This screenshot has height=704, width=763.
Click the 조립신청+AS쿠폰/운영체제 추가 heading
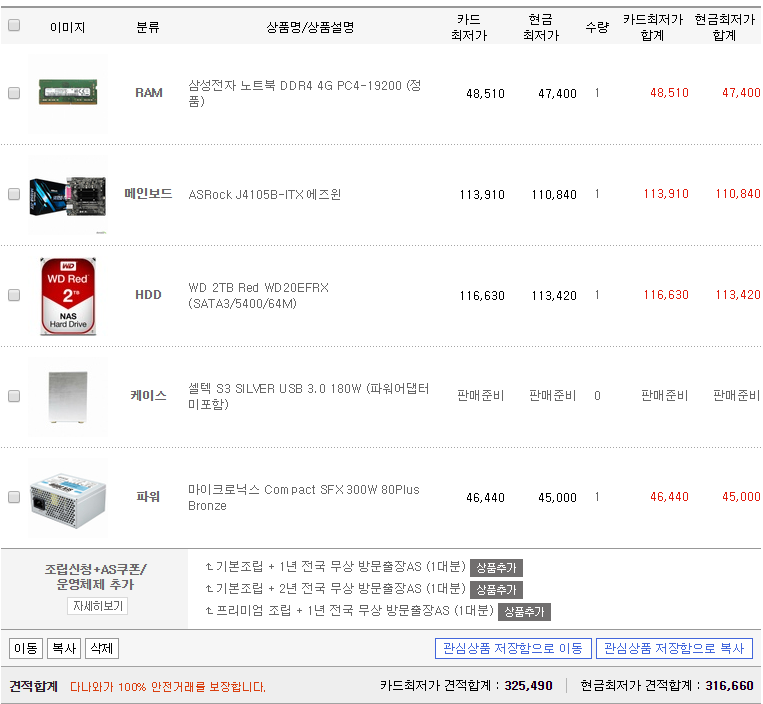tap(96, 577)
